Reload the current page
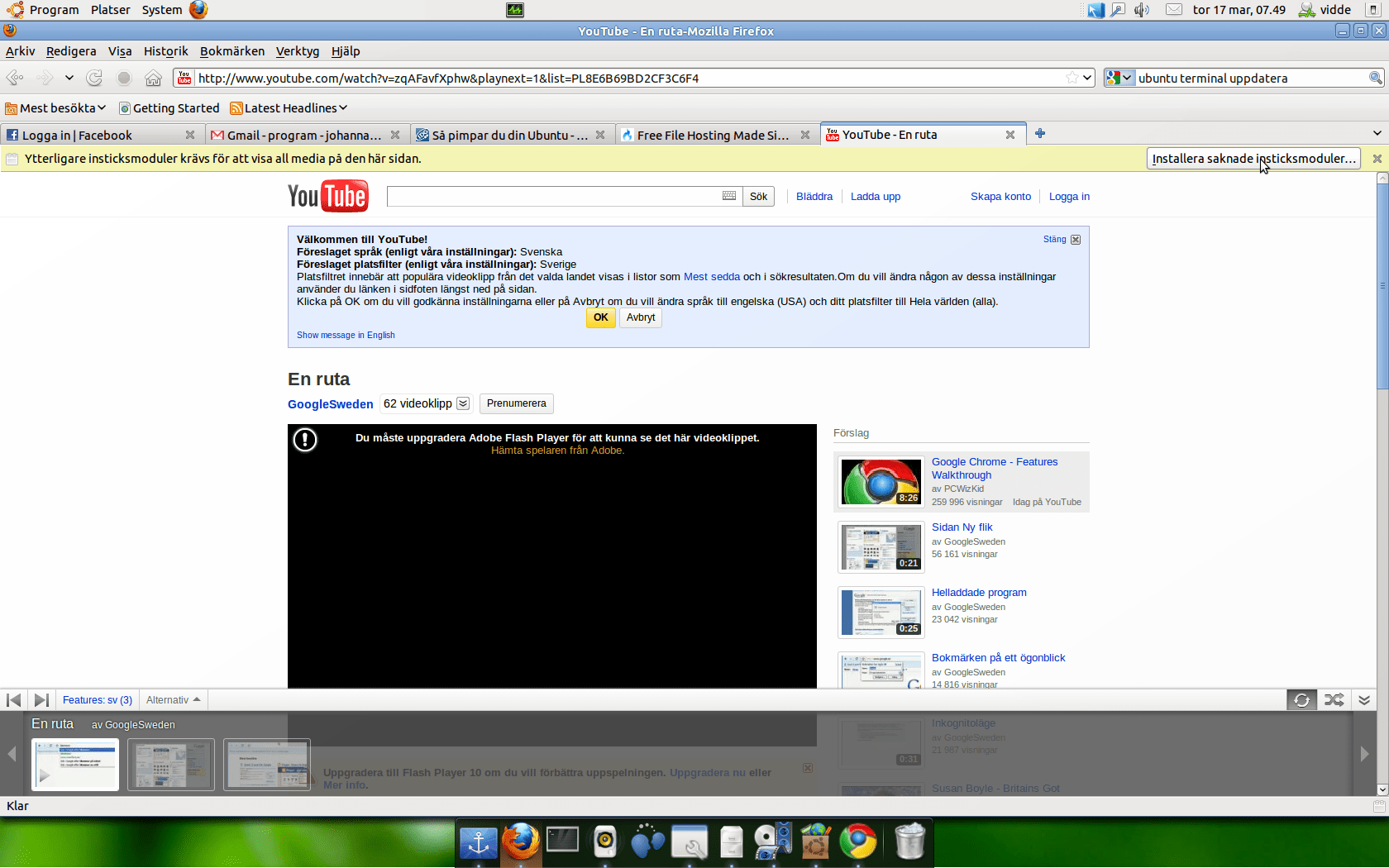 94,78
